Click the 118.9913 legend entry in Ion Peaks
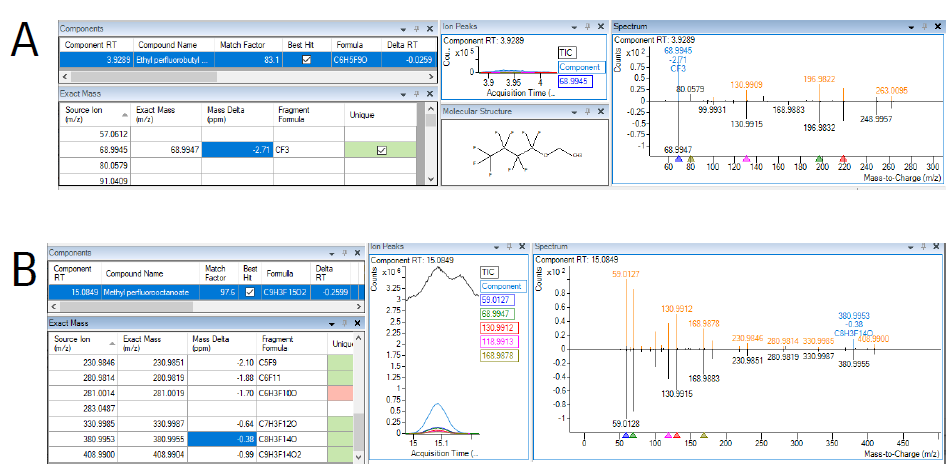 (500, 342)
